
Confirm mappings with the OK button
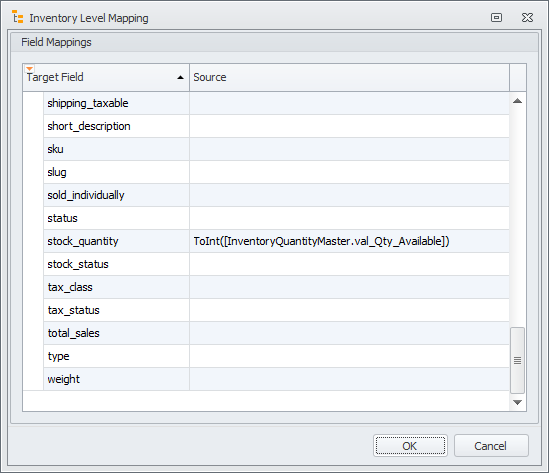click(x=410, y=446)
